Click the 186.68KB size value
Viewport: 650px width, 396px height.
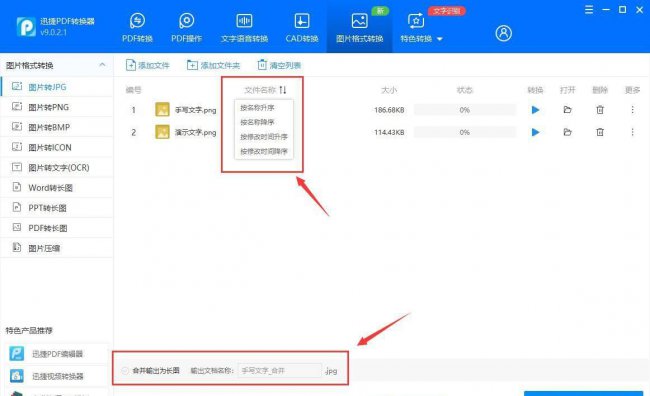pos(389,110)
